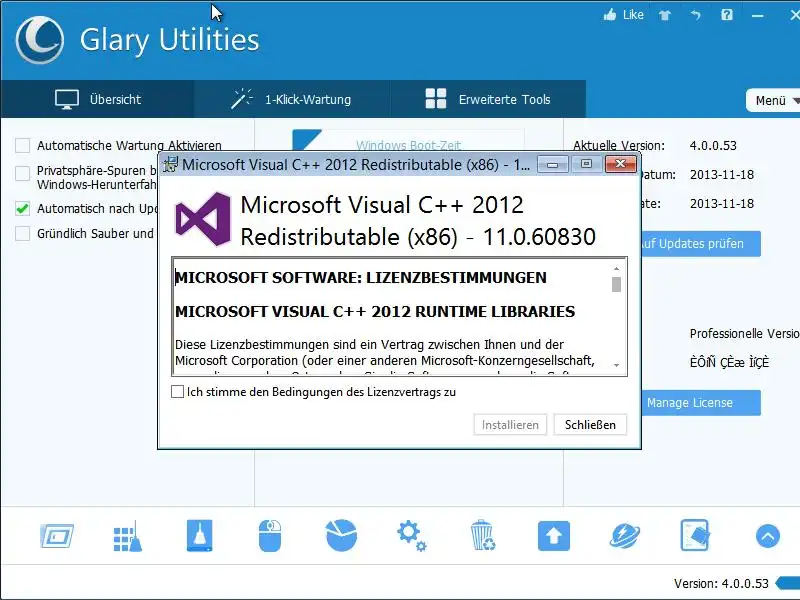Click the license scrollbar thumb
800x600 pixels.
(x=616, y=284)
